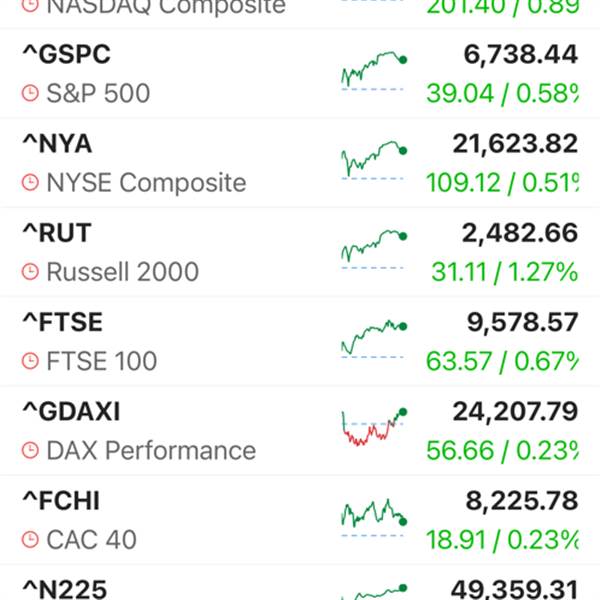
Task: Open the ^GSPC sparkline chart
Action: [372, 71]
